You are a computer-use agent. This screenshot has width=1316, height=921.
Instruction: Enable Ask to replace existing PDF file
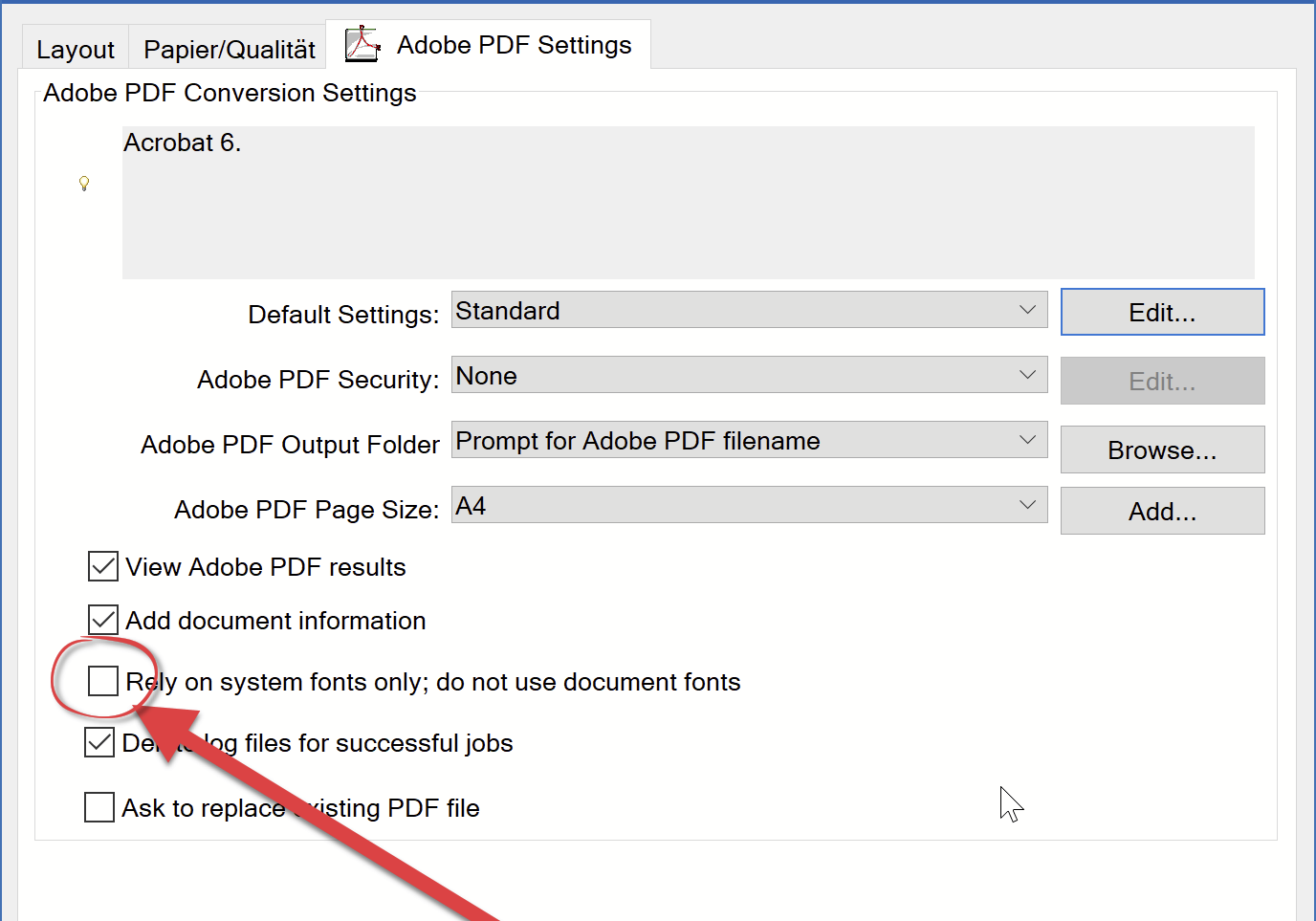99,807
